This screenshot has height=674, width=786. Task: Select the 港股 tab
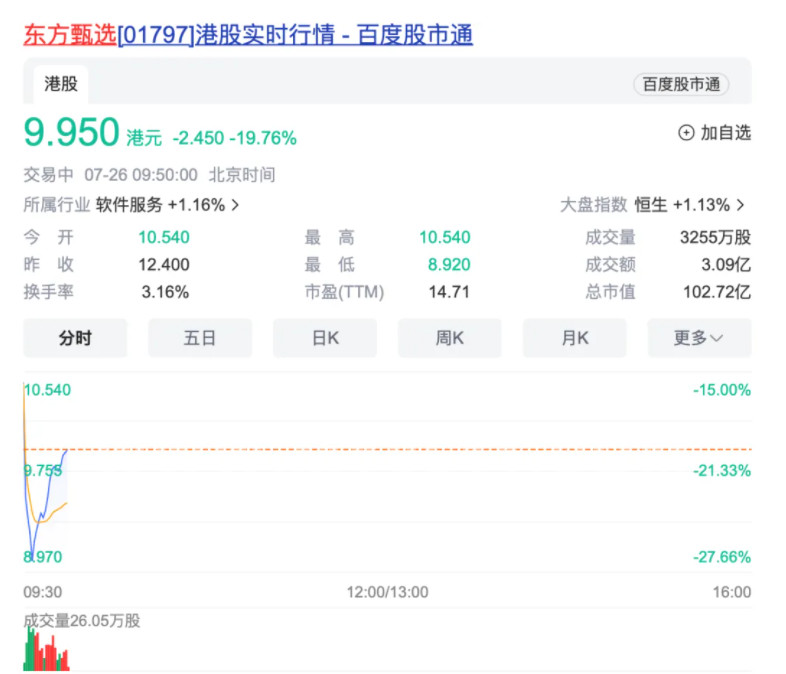(61, 84)
